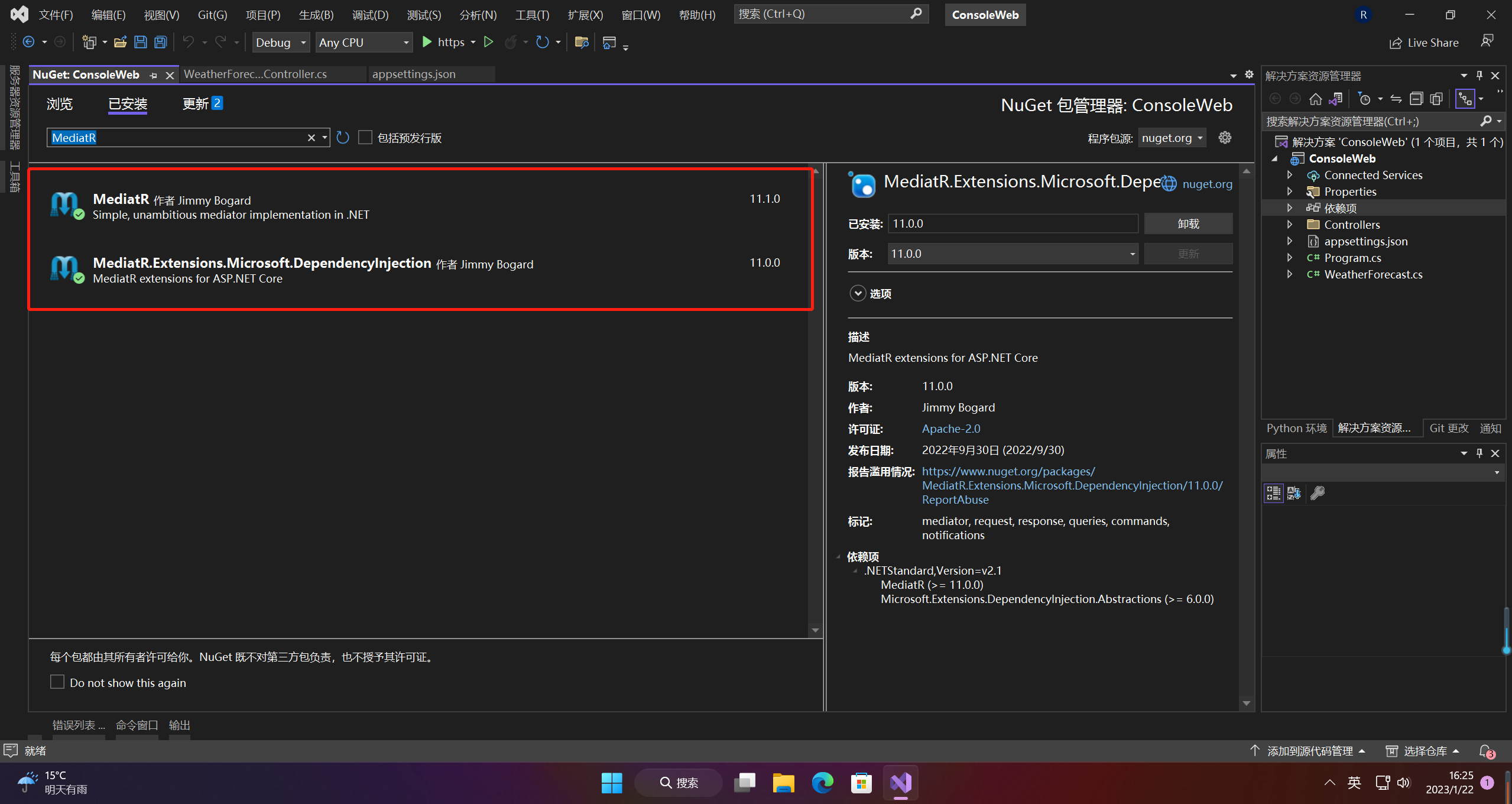Open the 版本 version dropdown

tap(1131, 253)
